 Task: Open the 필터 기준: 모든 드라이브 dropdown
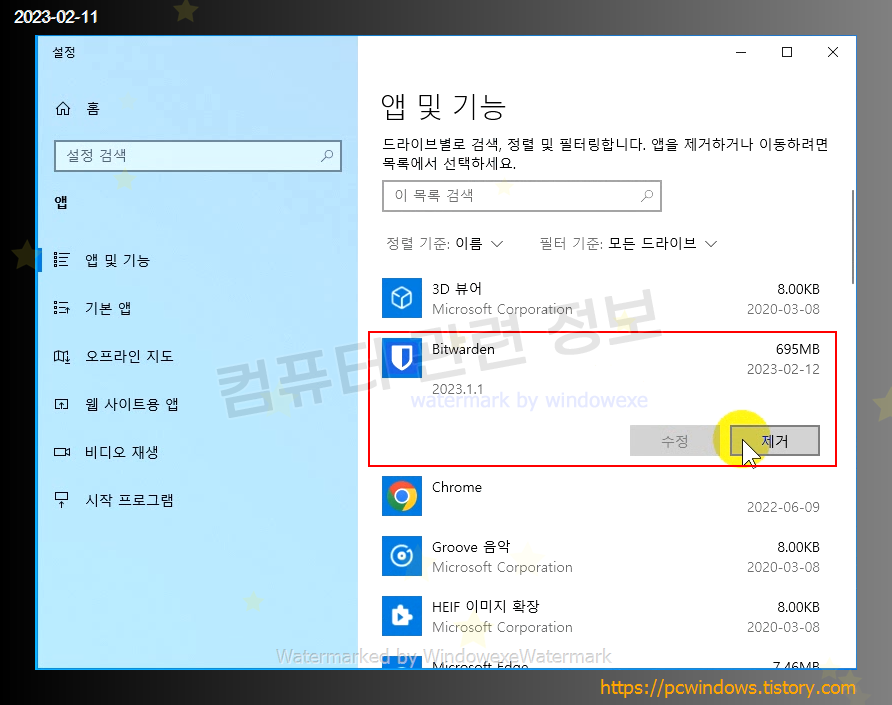tap(628, 244)
